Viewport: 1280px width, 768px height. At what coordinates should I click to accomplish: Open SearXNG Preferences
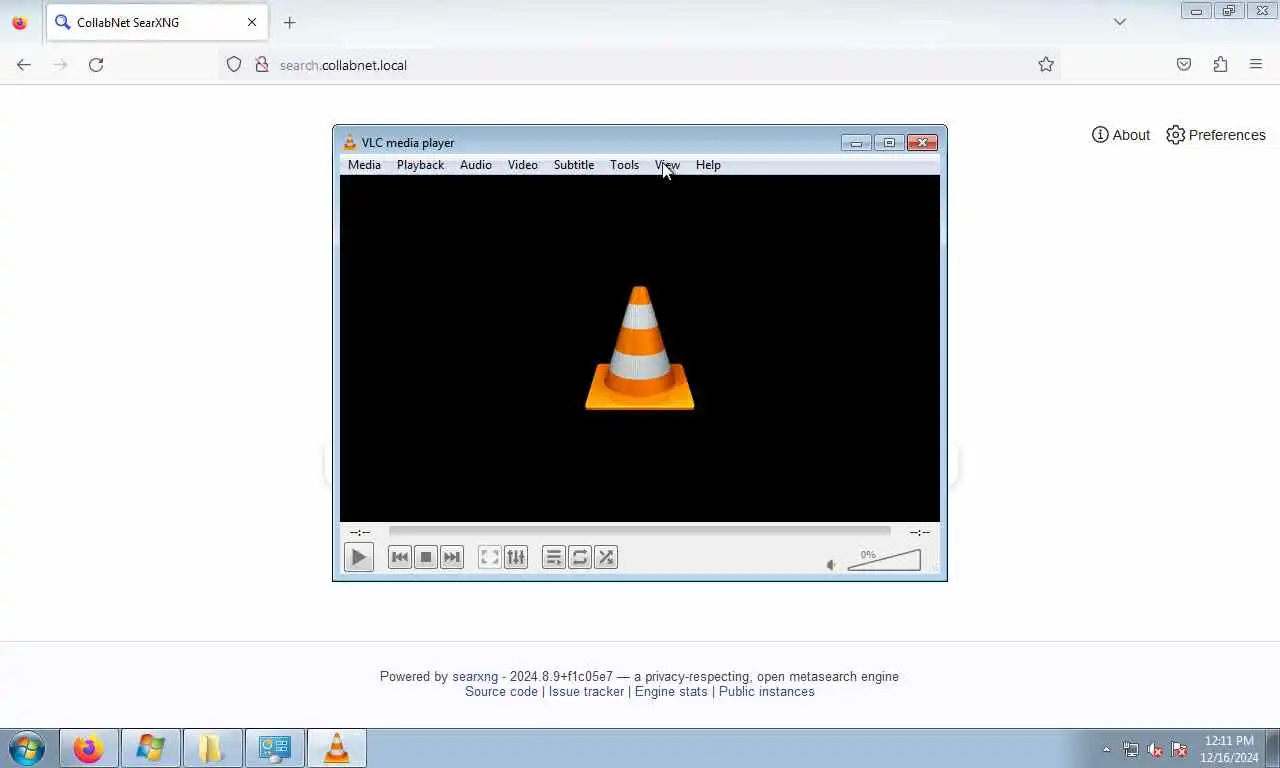pyautogui.click(x=1216, y=135)
